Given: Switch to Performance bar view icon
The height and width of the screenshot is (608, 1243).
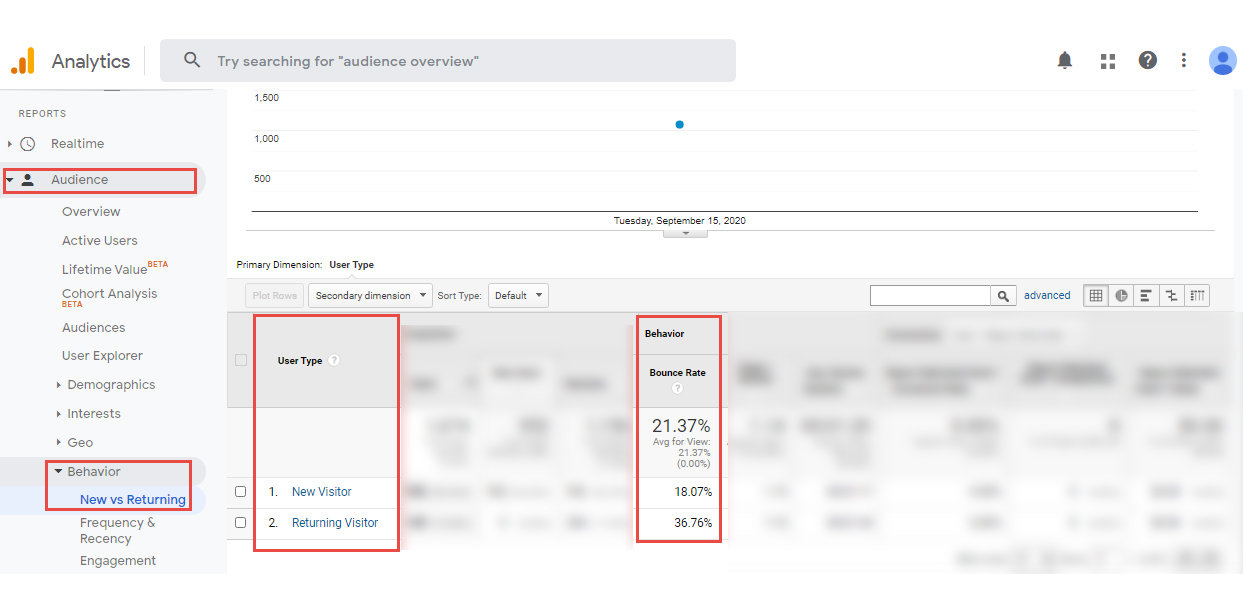Looking at the screenshot, I should click(x=1145, y=295).
